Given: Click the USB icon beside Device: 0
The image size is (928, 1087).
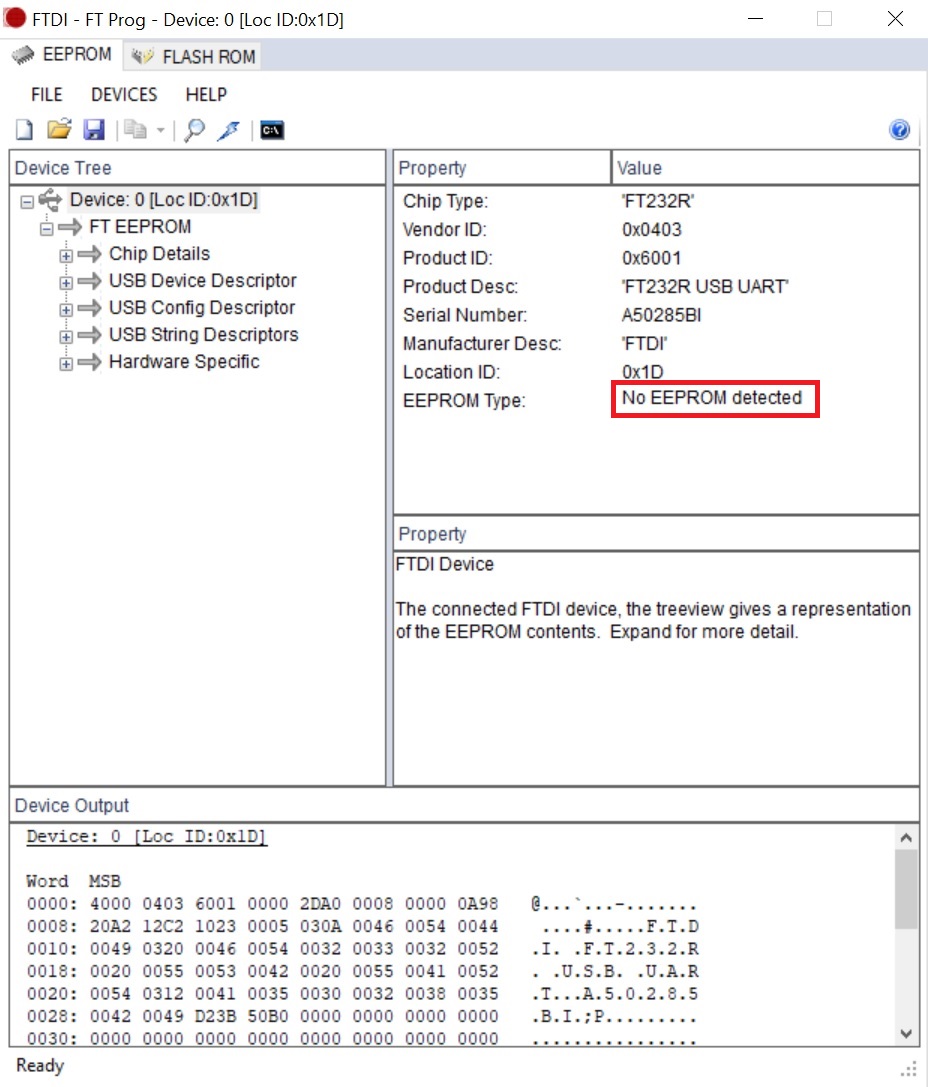Looking at the screenshot, I should (50, 200).
